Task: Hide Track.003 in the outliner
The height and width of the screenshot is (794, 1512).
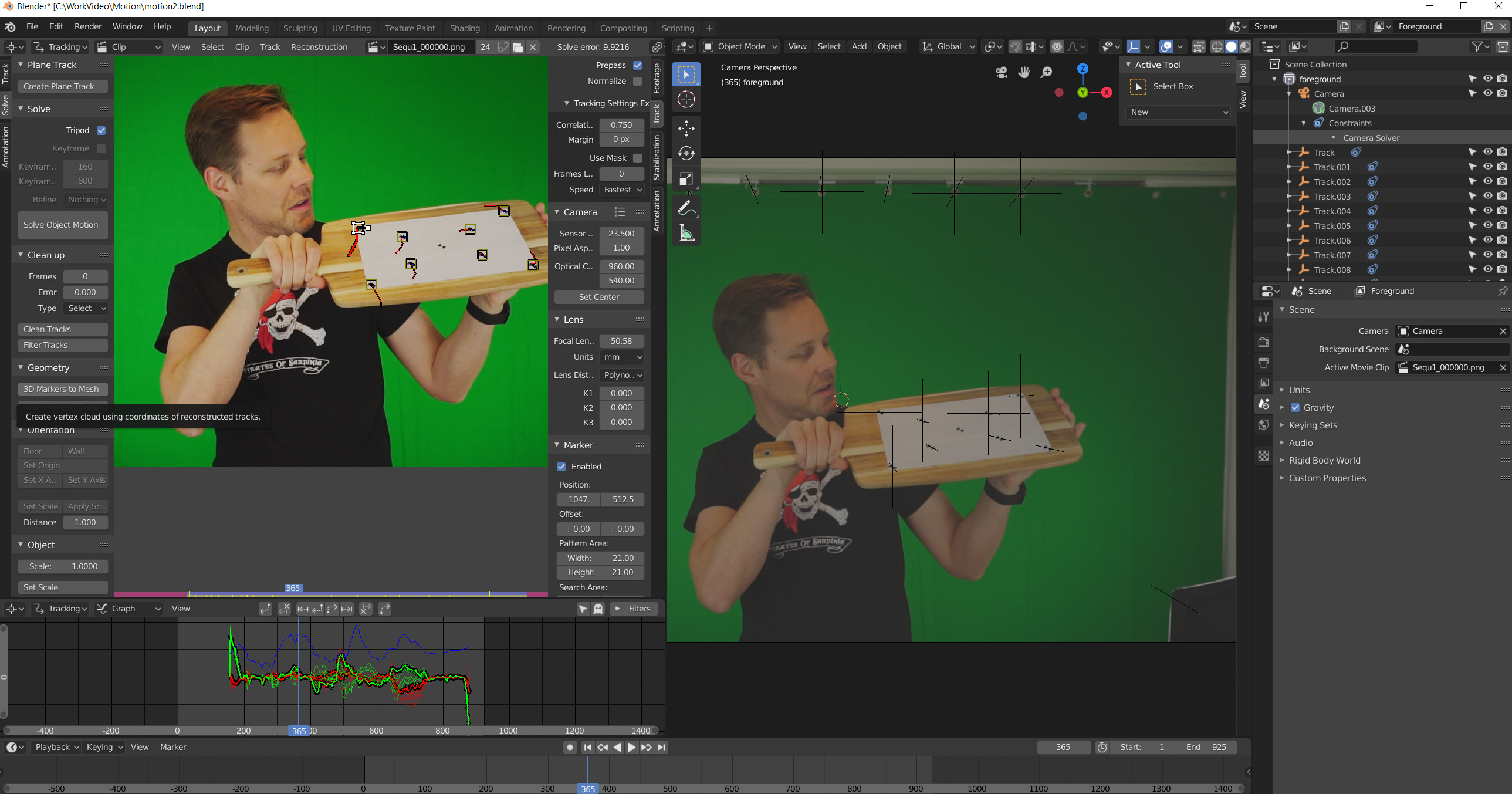Action: (x=1489, y=196)
